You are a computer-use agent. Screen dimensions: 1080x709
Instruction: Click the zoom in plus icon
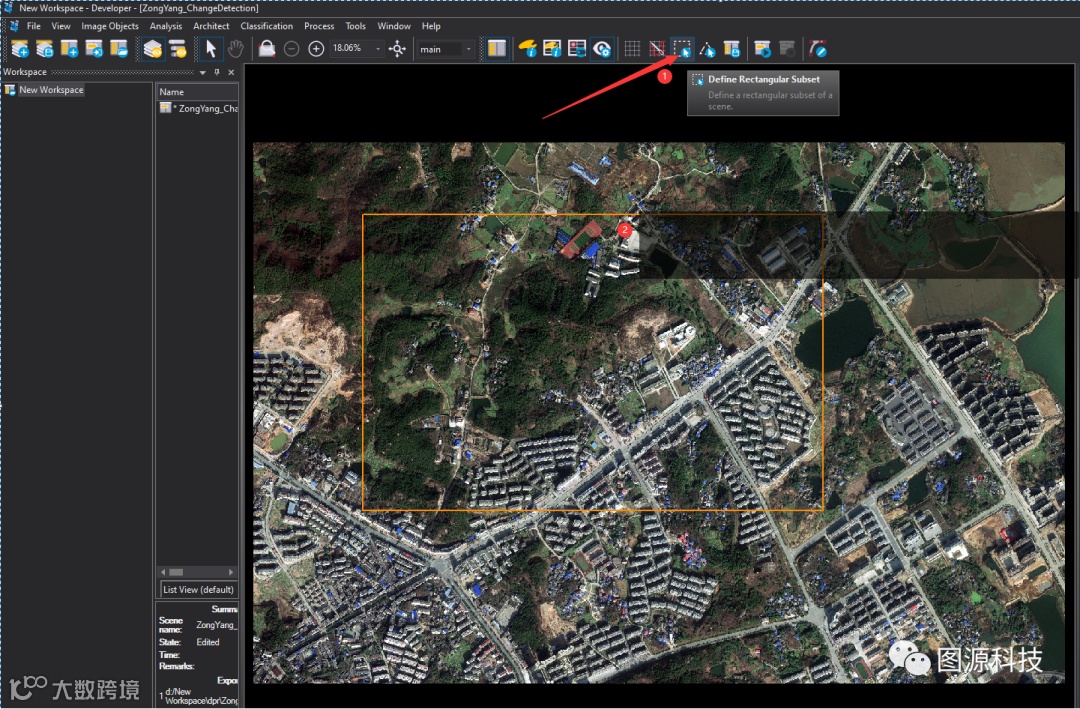[x=316, y=49]
